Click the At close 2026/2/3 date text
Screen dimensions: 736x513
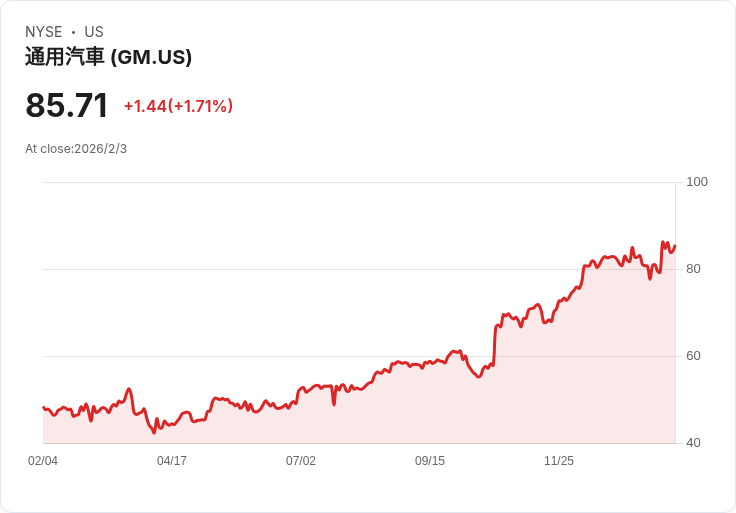click(x=76, y=149)
